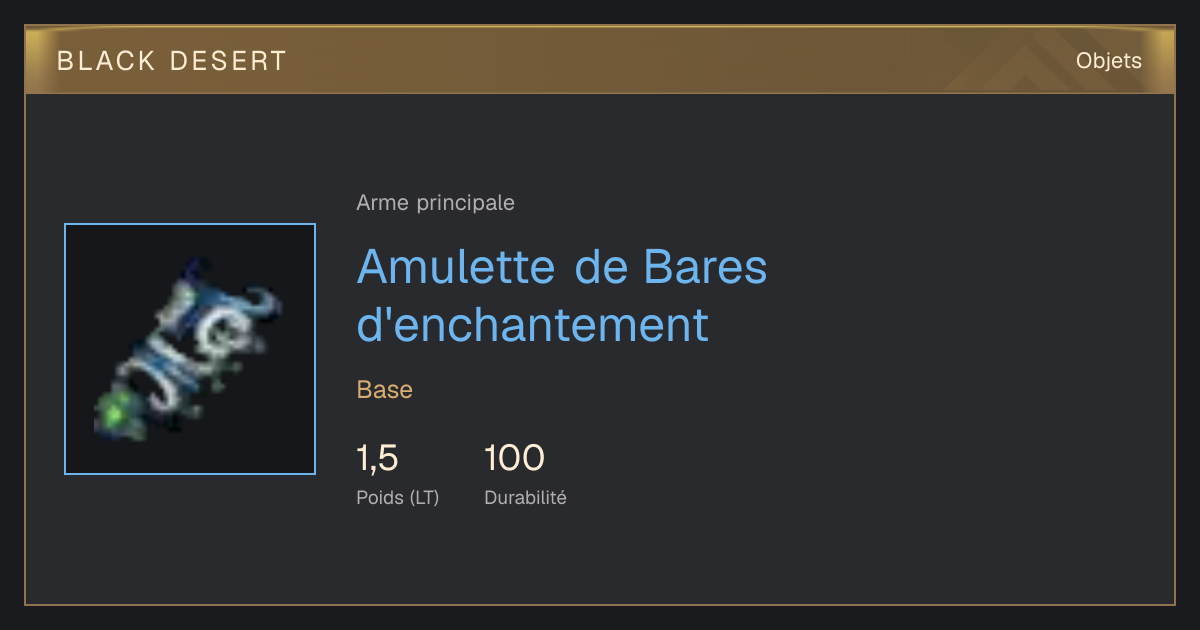The height and width of the screenshot is (630, 1200).
Task: Click the gold header banner
Action: 600,60
